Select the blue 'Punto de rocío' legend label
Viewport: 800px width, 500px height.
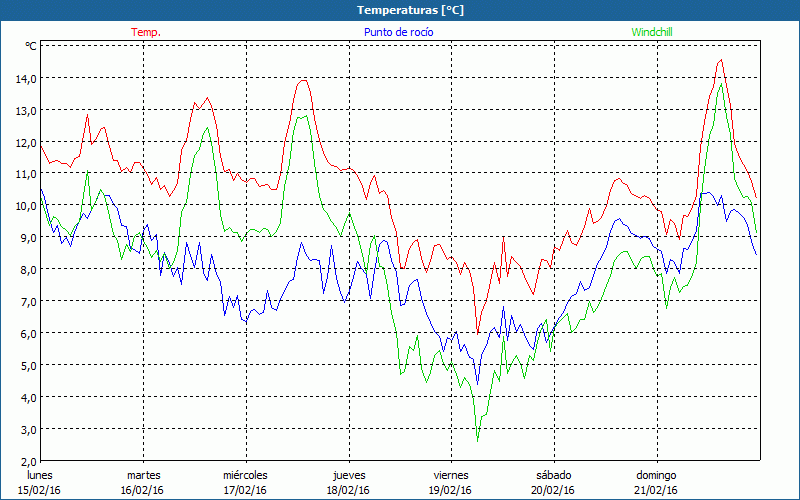click(x=398, y=32)
